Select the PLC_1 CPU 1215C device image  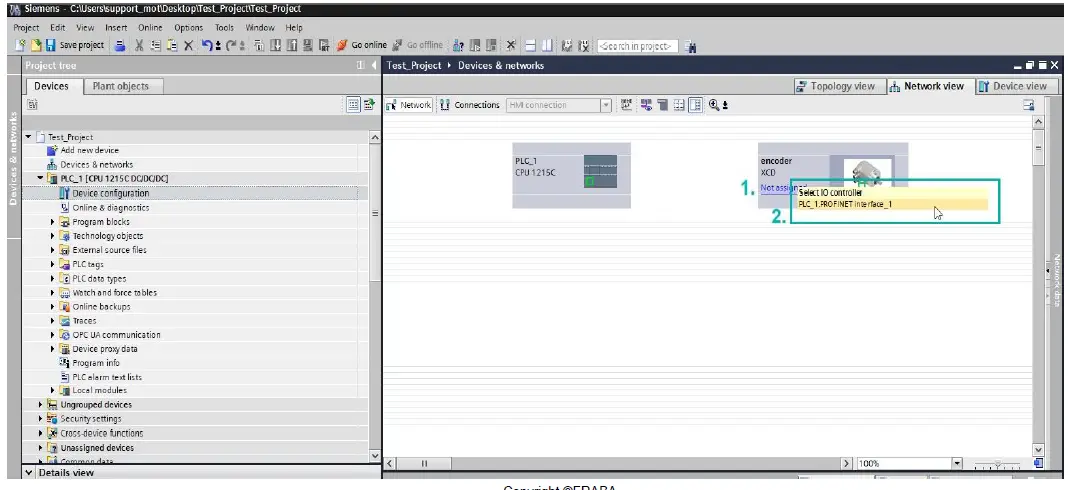click(x=601, y=171)
